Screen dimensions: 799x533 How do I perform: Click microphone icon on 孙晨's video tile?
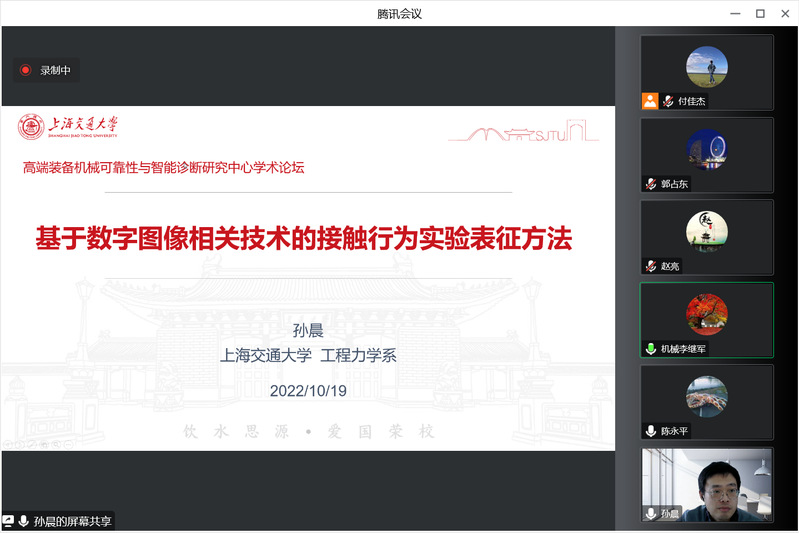[x=652, y=514]
